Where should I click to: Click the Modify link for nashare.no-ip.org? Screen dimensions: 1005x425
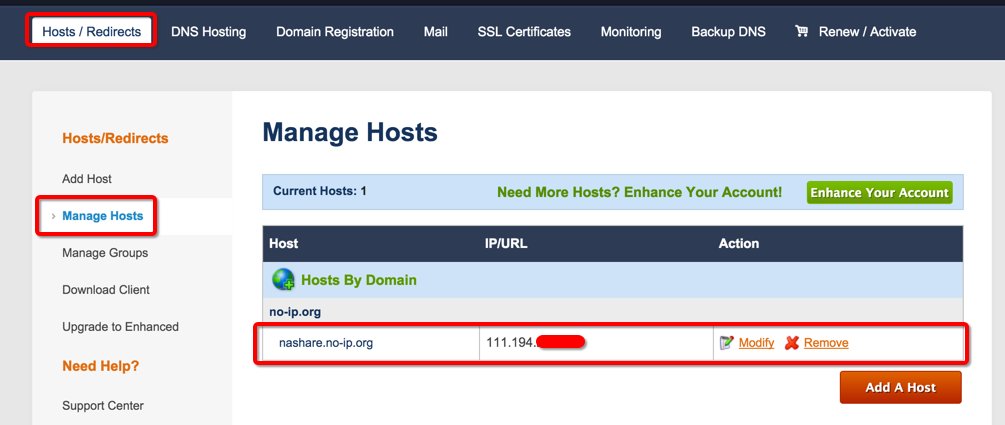[756, 343]
